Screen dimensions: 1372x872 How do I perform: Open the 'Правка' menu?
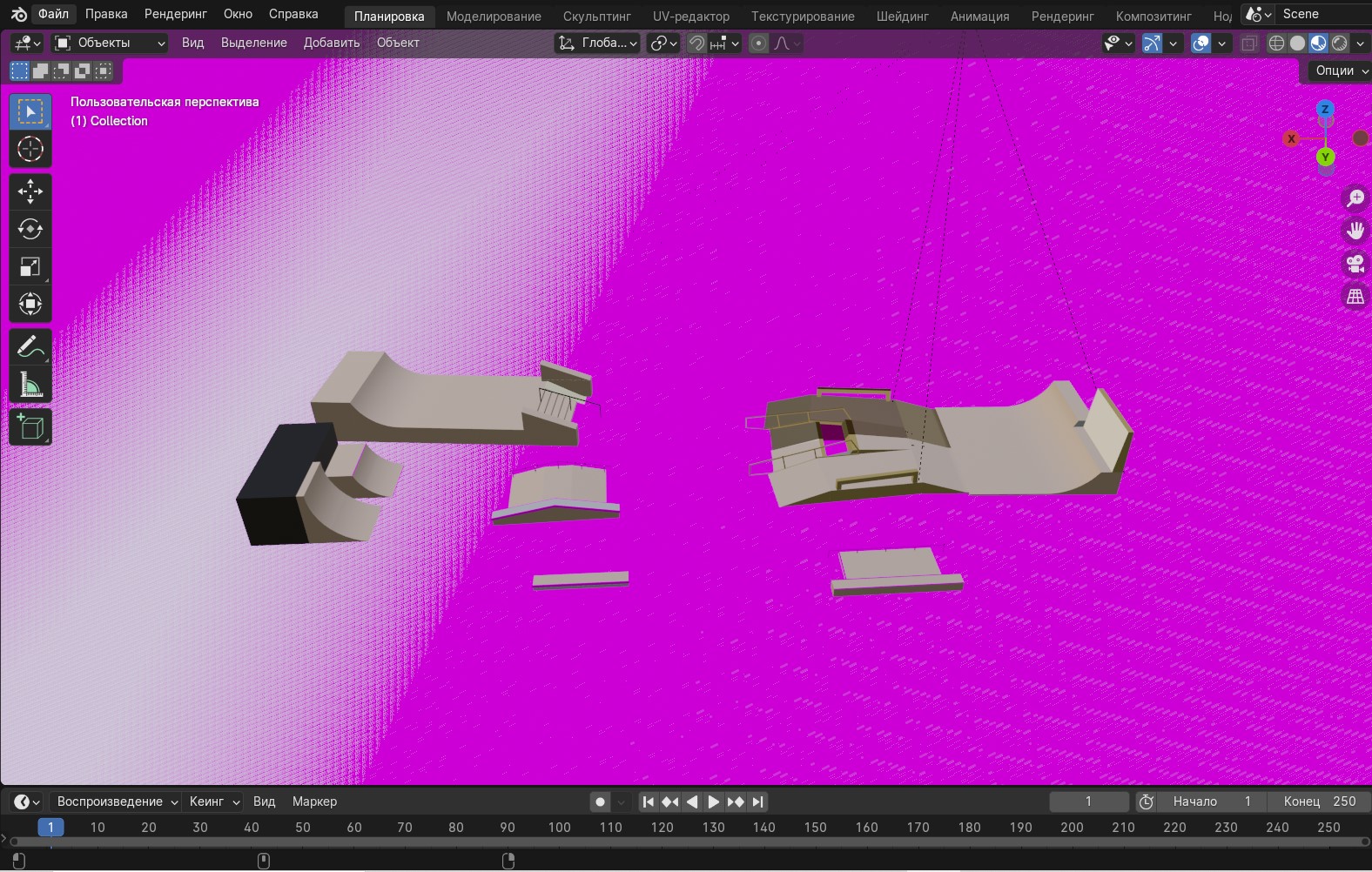click(x=106, y=14)
